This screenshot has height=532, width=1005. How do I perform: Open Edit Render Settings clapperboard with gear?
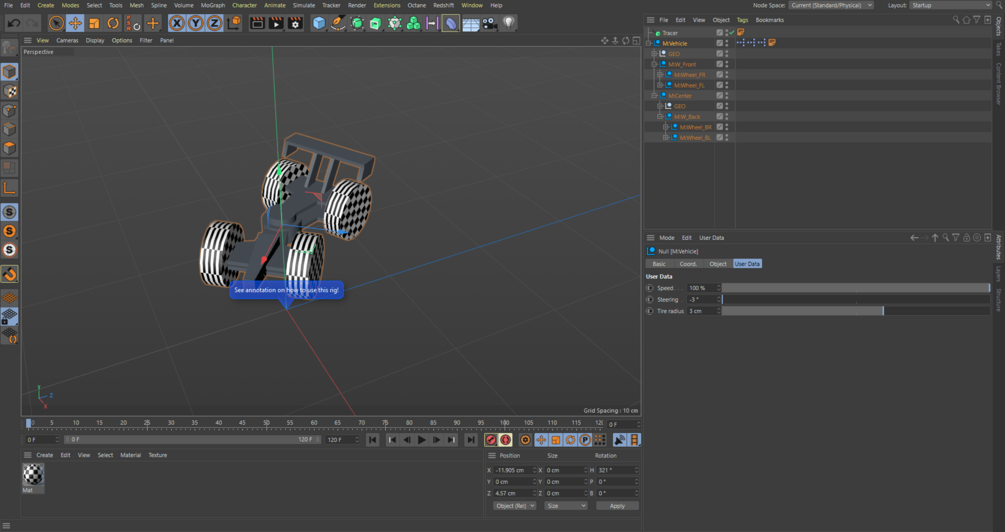coord(295,23)
